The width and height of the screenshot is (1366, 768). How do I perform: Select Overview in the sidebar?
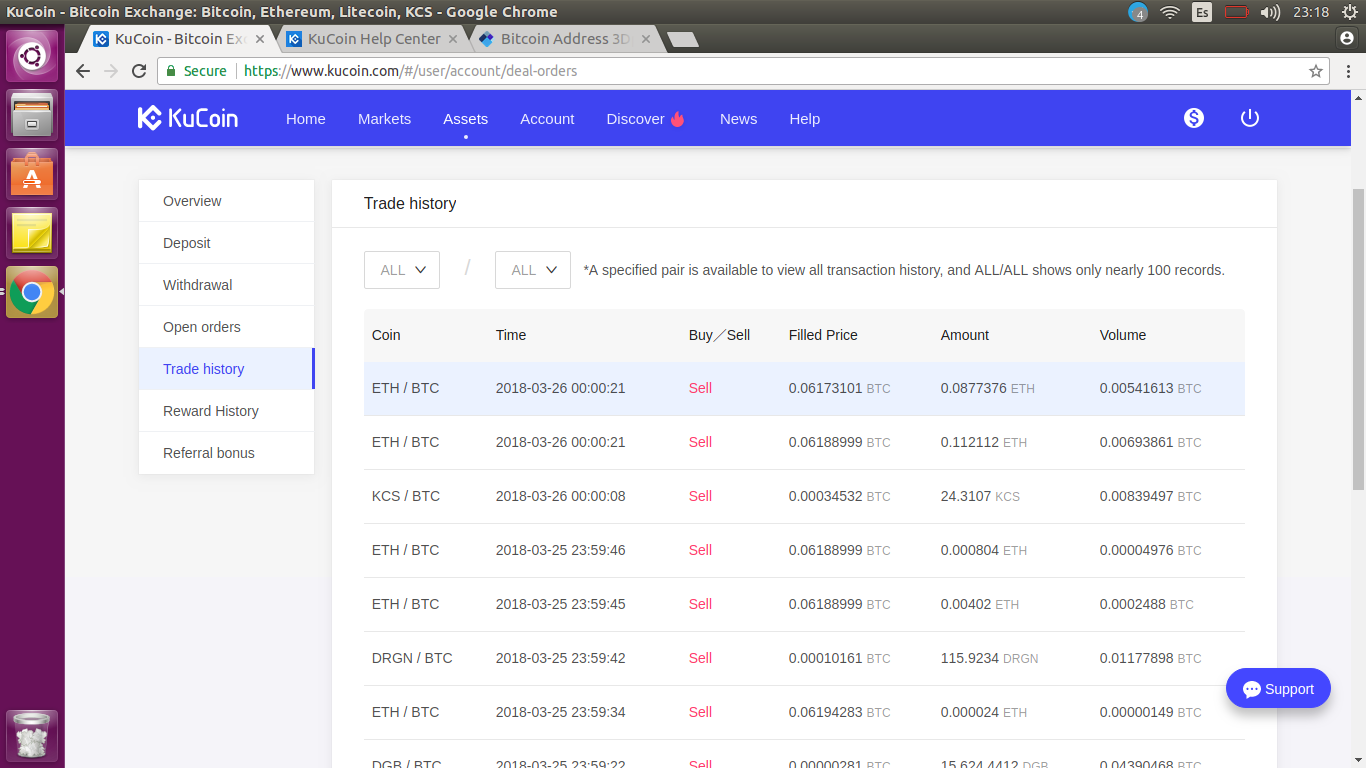pyautogui.click(x=227, y=201)
